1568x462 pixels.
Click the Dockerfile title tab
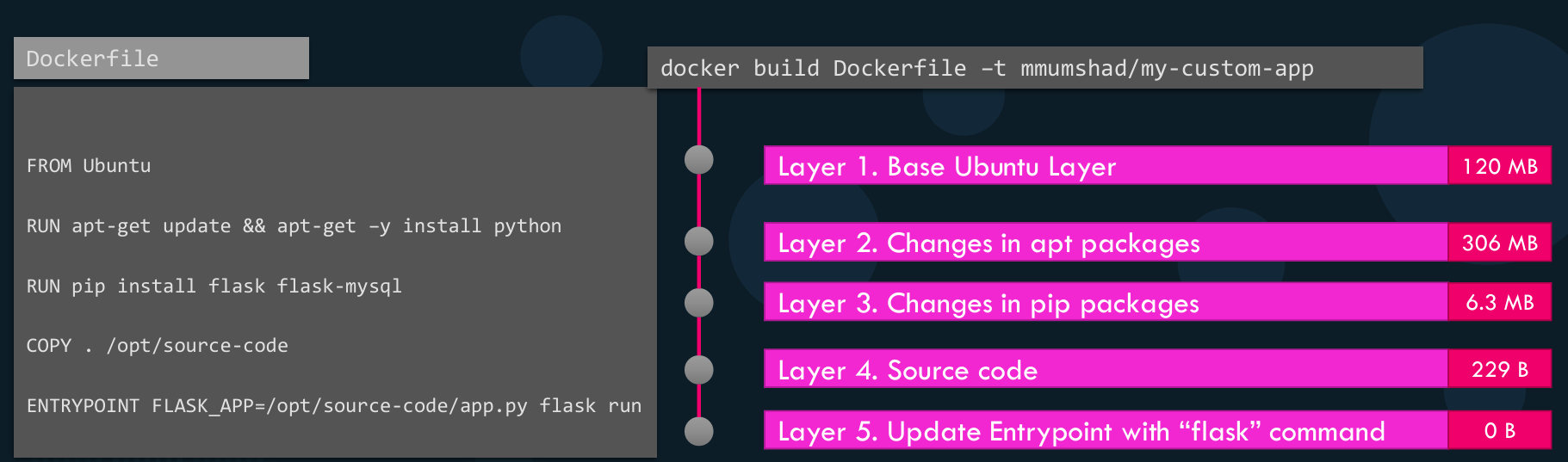tap(161, 59)
